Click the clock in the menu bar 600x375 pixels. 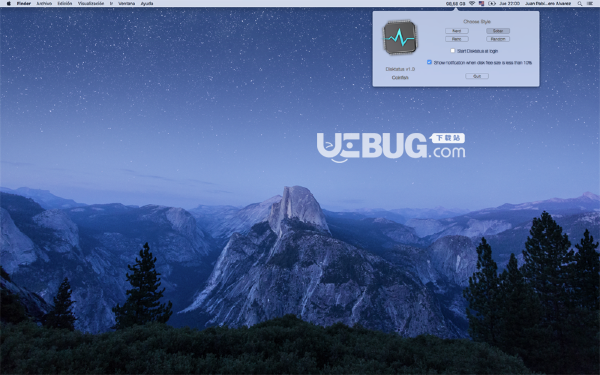(509, 3)
